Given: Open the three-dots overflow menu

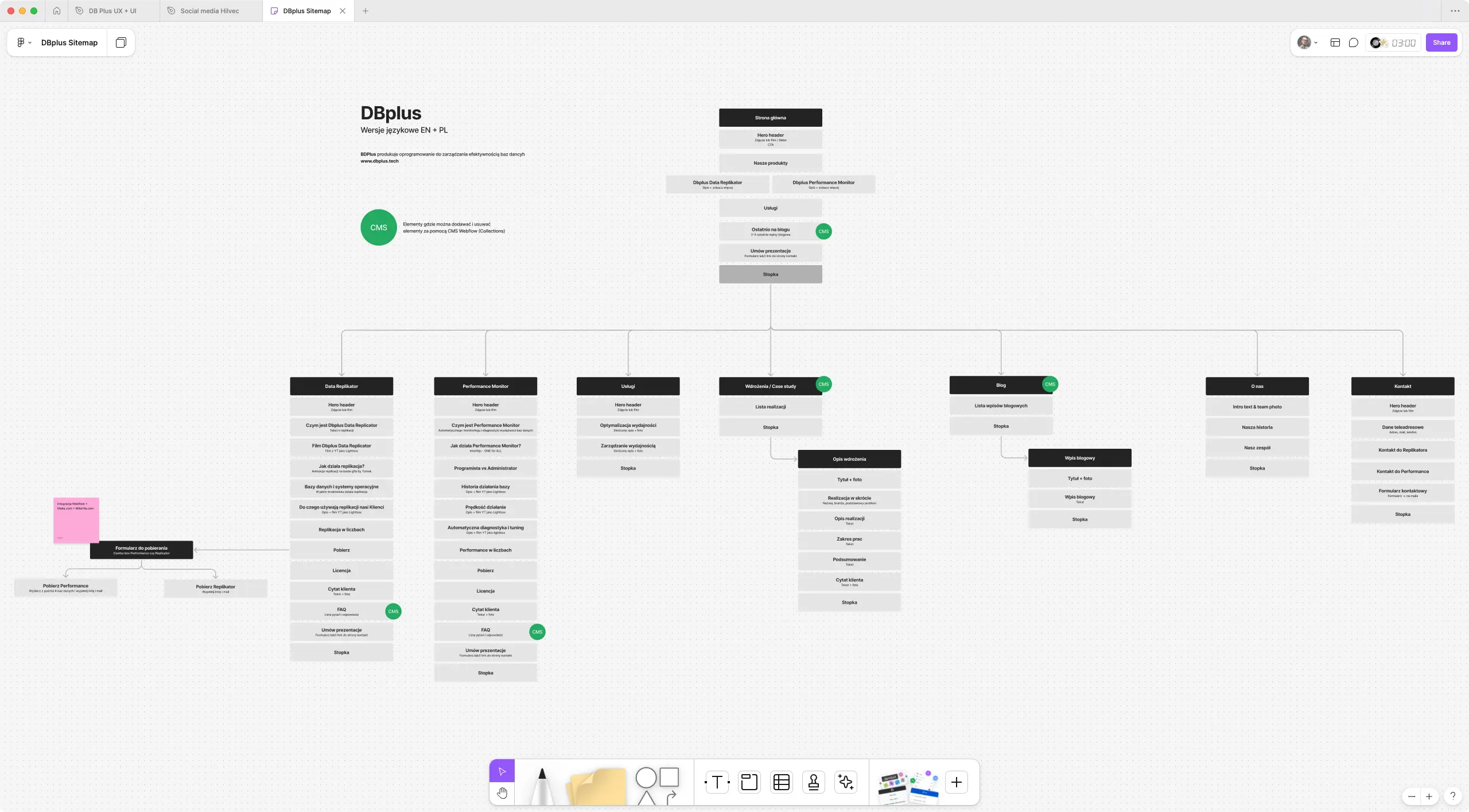Looking at the screenshot, I should coord(1455,11).
